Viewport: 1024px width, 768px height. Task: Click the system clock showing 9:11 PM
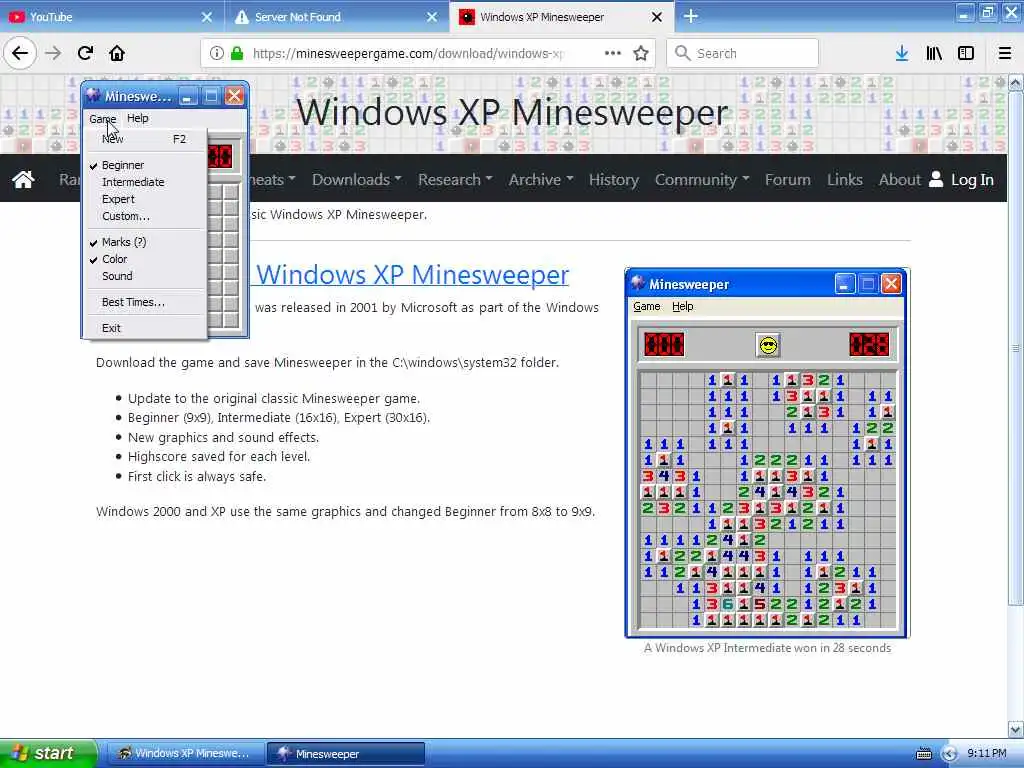(x=987, y=754)
